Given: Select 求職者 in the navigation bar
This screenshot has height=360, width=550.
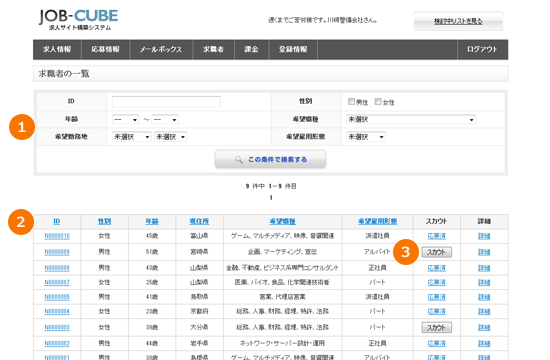Looking at the screenshot, I should point(213,49).
